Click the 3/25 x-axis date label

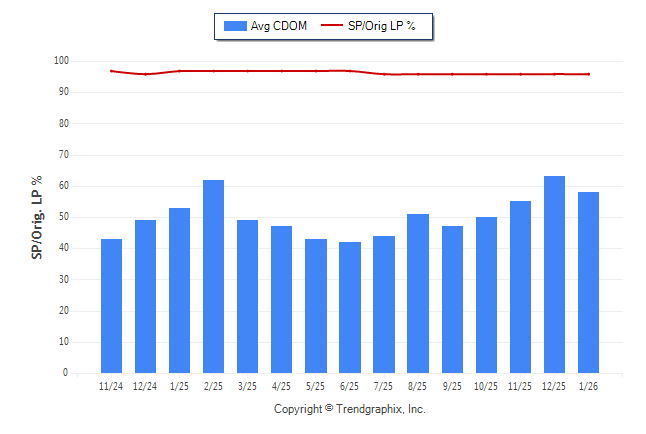[248, 385]
